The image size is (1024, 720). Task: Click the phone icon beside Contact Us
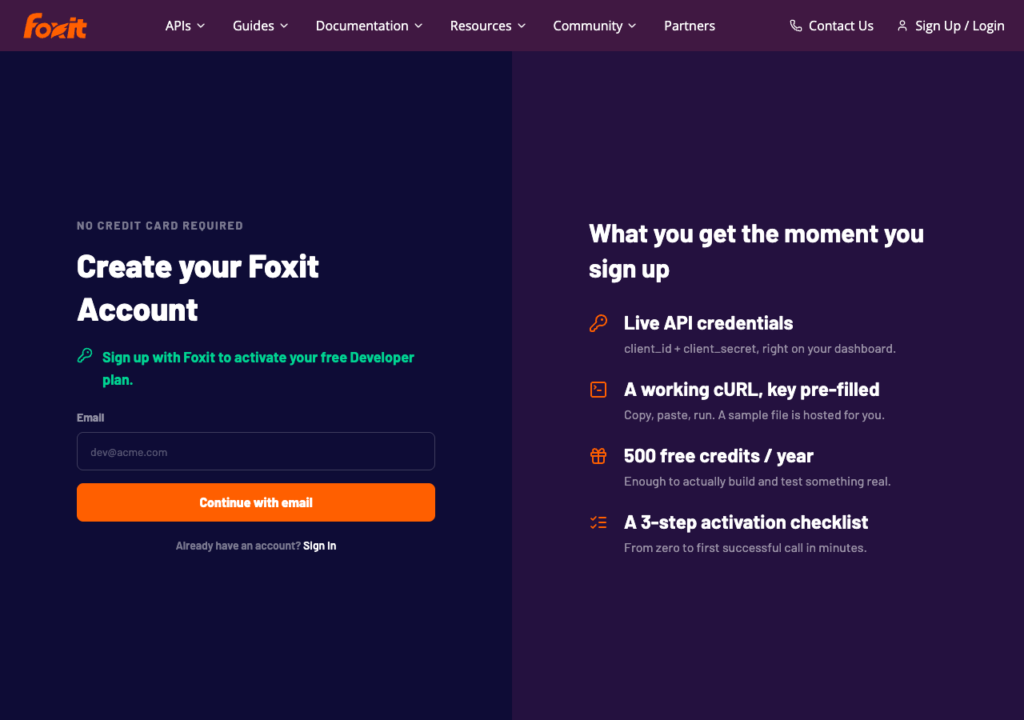795,26
